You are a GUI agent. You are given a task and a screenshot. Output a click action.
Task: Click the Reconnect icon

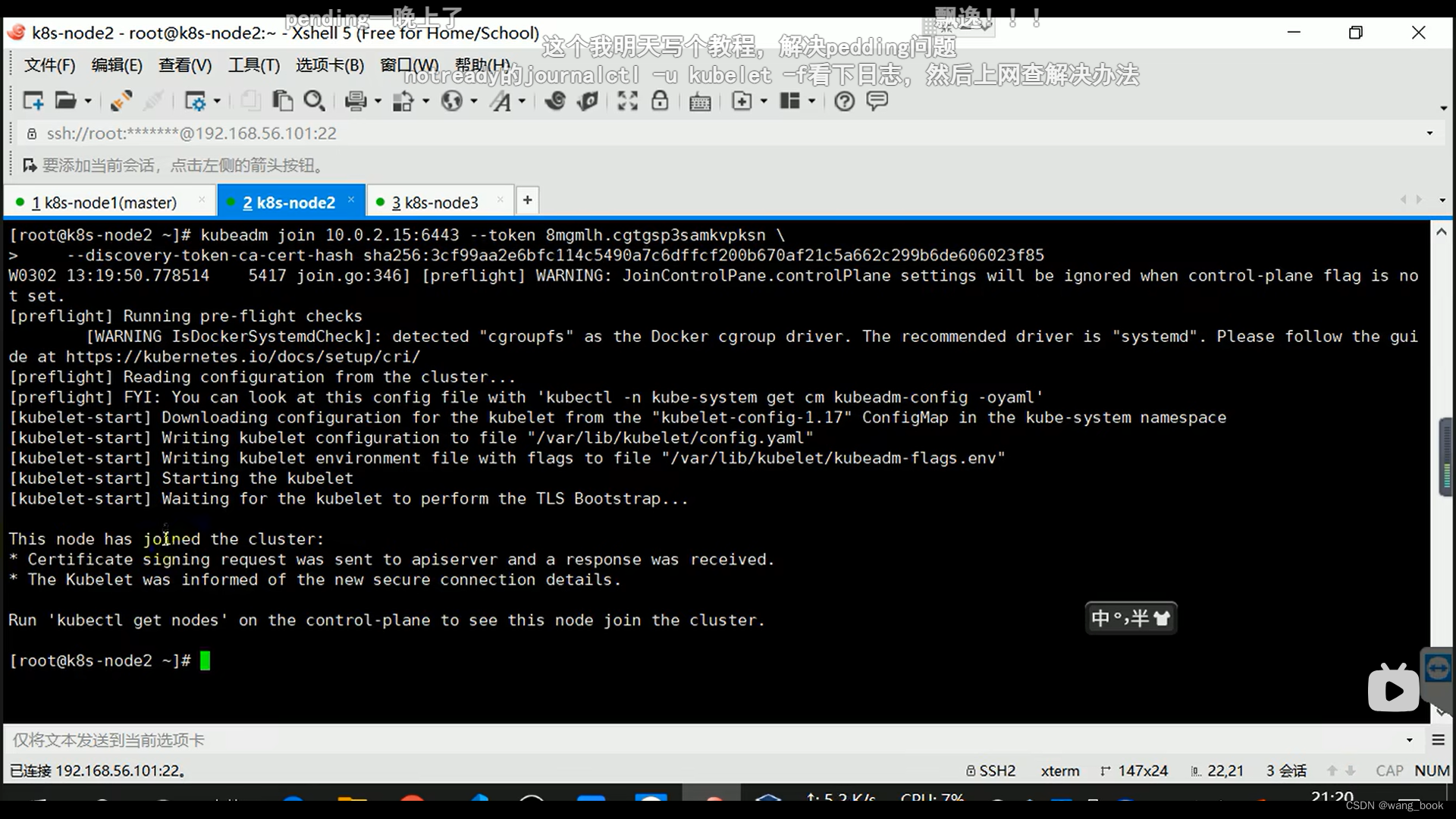[x=121, y=101]
